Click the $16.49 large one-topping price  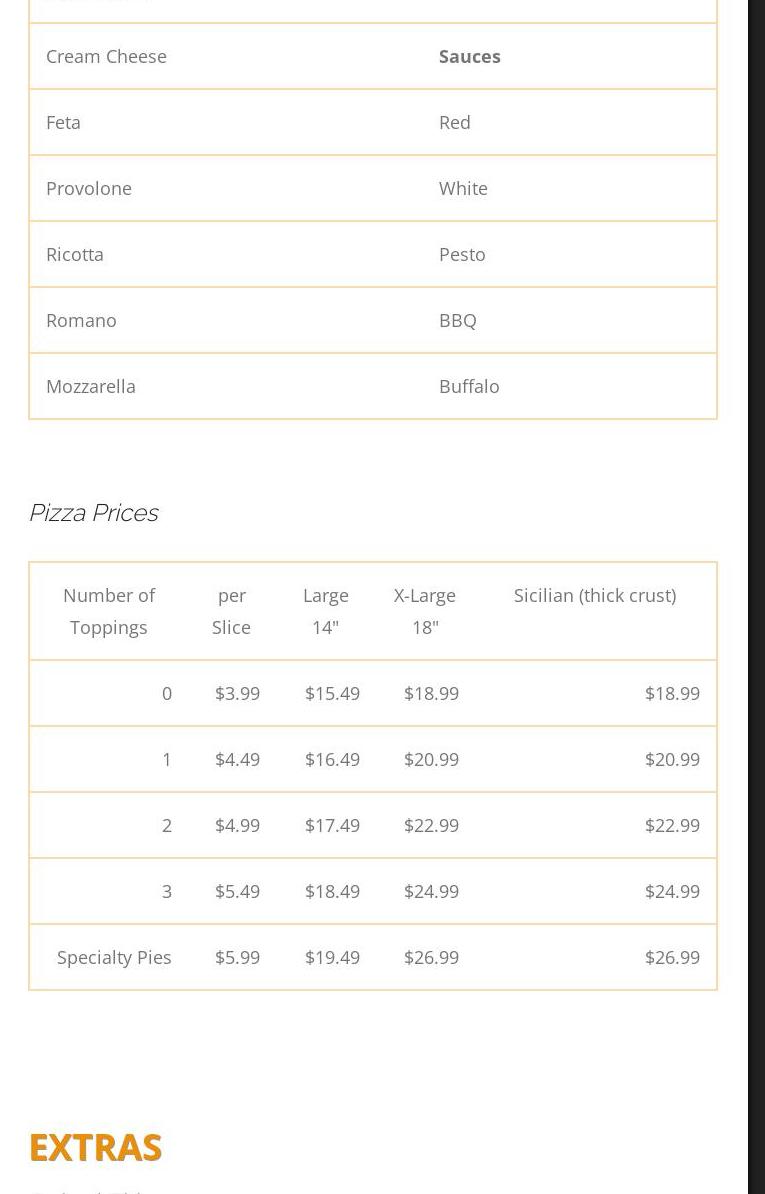pos(332,759)
